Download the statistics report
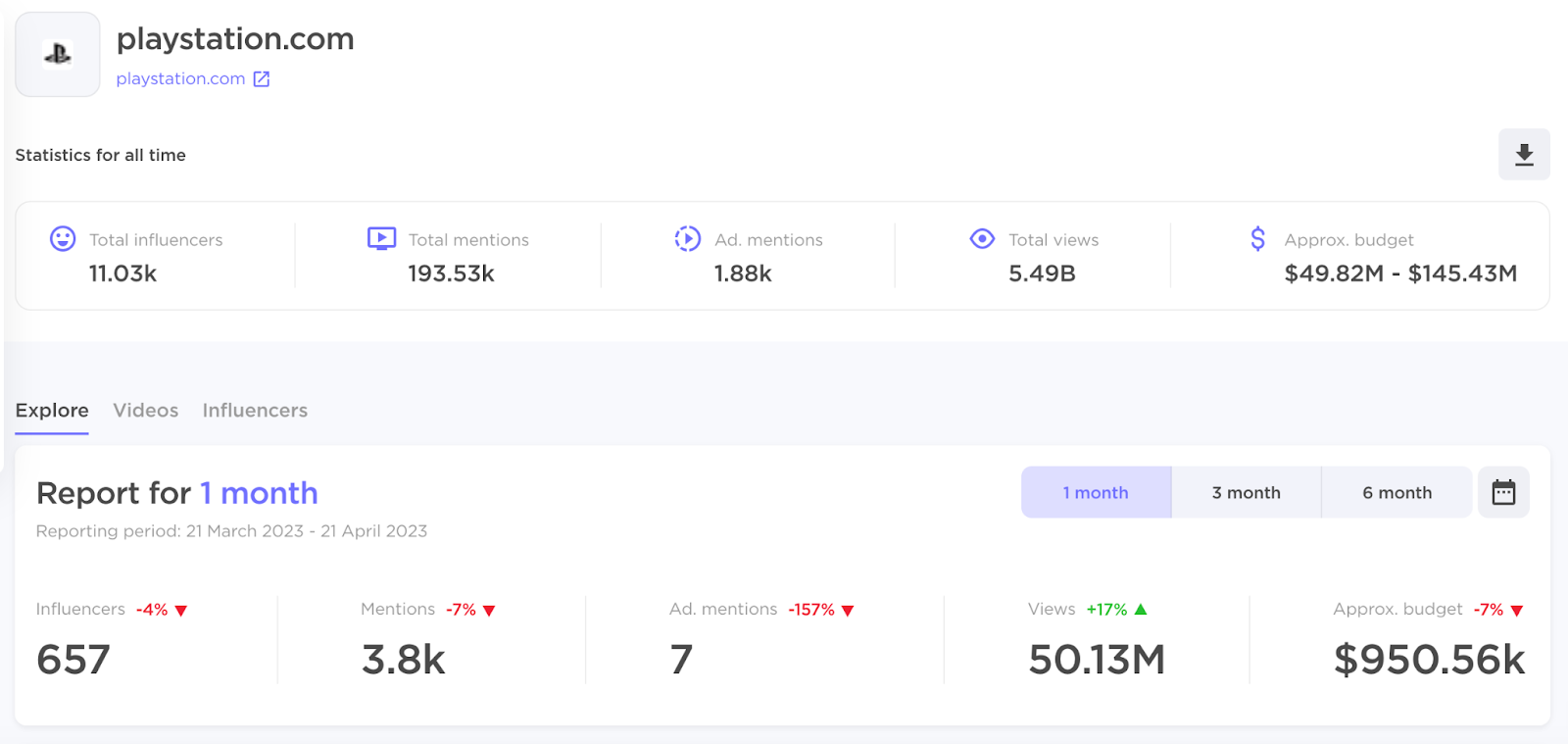This screenshot has height=744, width=1568. coord(1524,155)
